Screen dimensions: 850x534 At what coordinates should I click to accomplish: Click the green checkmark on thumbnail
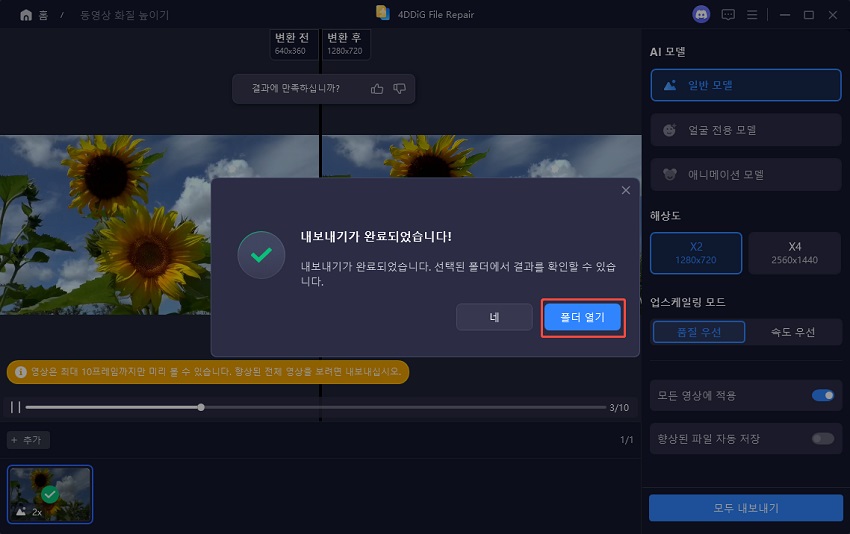pos(50,494)
